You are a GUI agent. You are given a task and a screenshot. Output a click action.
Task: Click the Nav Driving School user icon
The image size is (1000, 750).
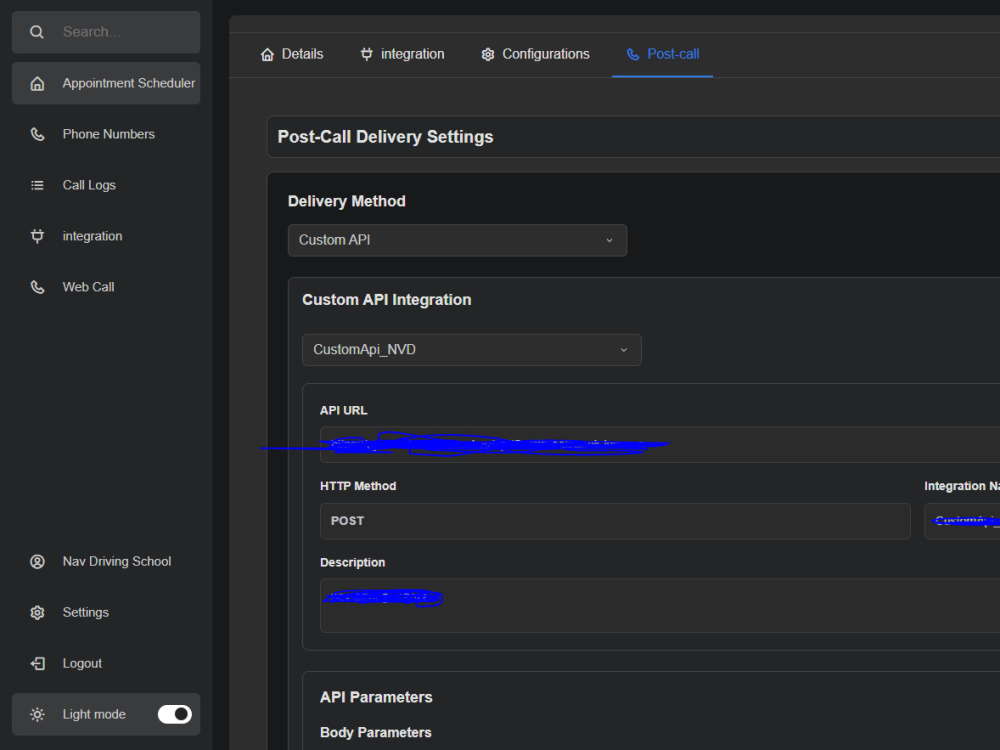38,562
